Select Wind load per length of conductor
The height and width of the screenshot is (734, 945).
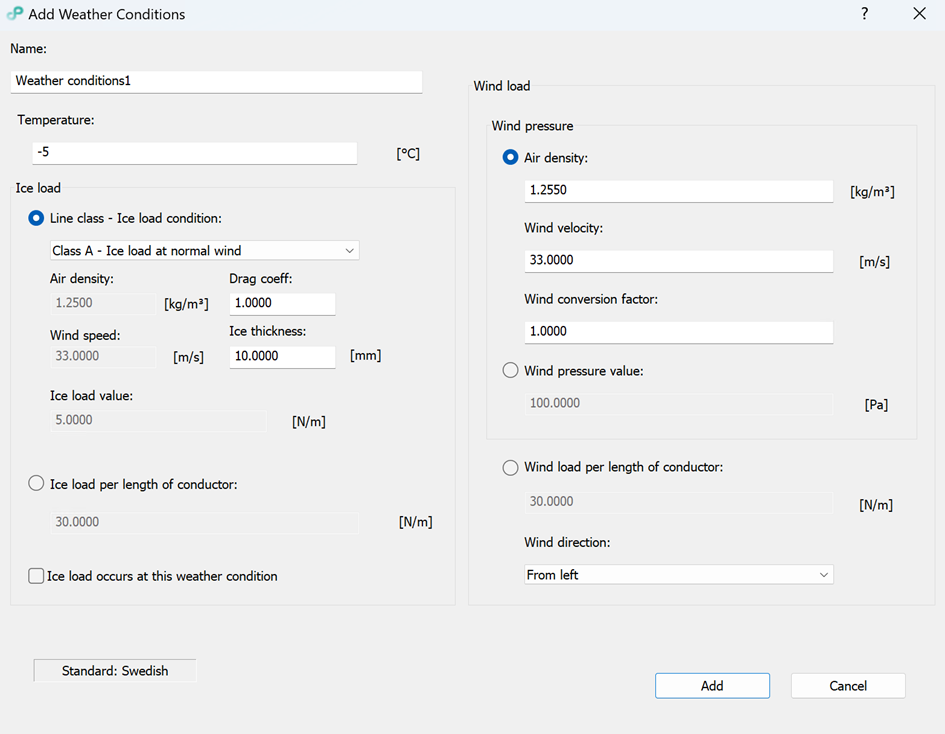tap(511, 467)
